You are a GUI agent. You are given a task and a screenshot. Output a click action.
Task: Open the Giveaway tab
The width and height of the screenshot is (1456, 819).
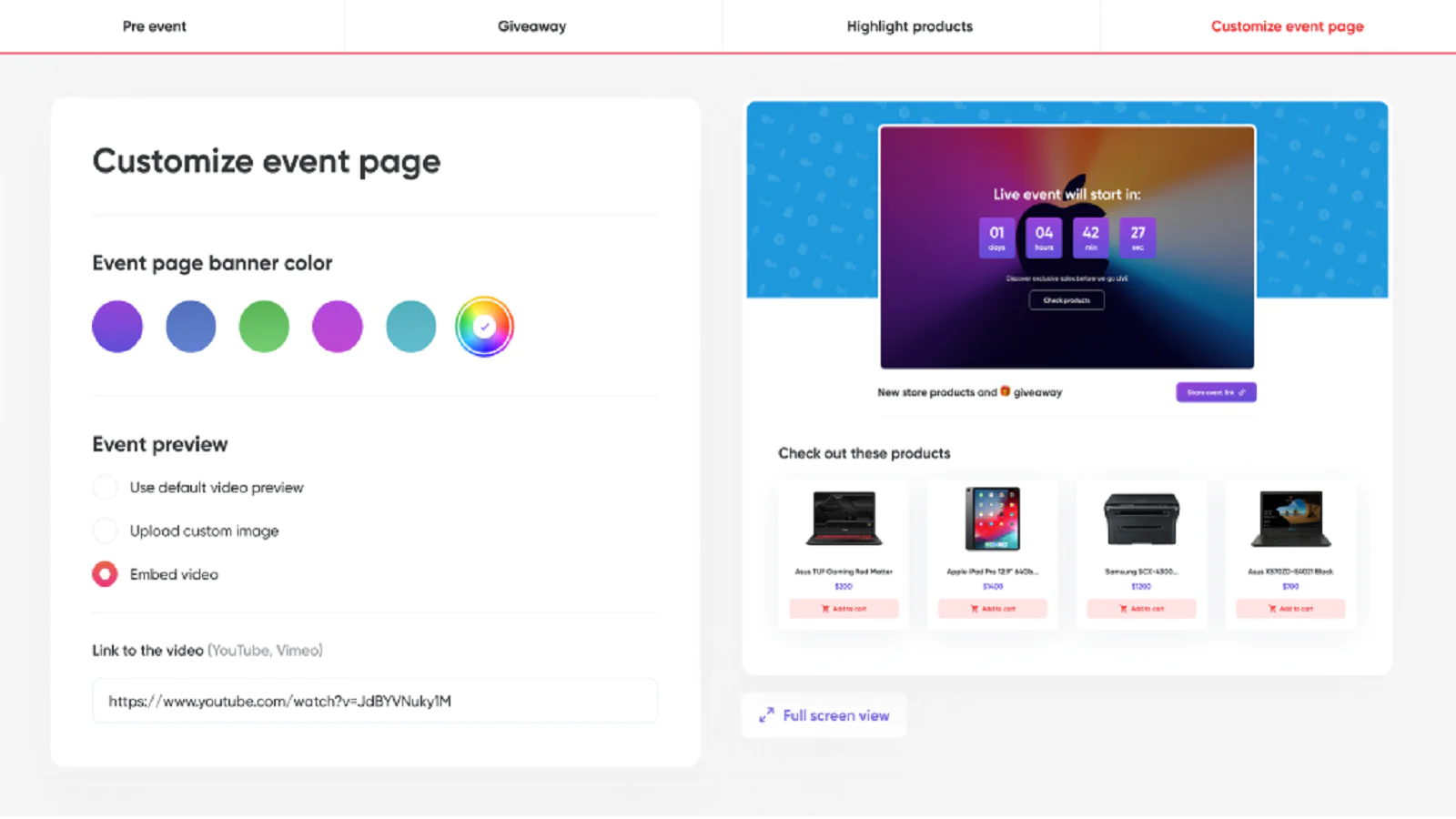532,26
